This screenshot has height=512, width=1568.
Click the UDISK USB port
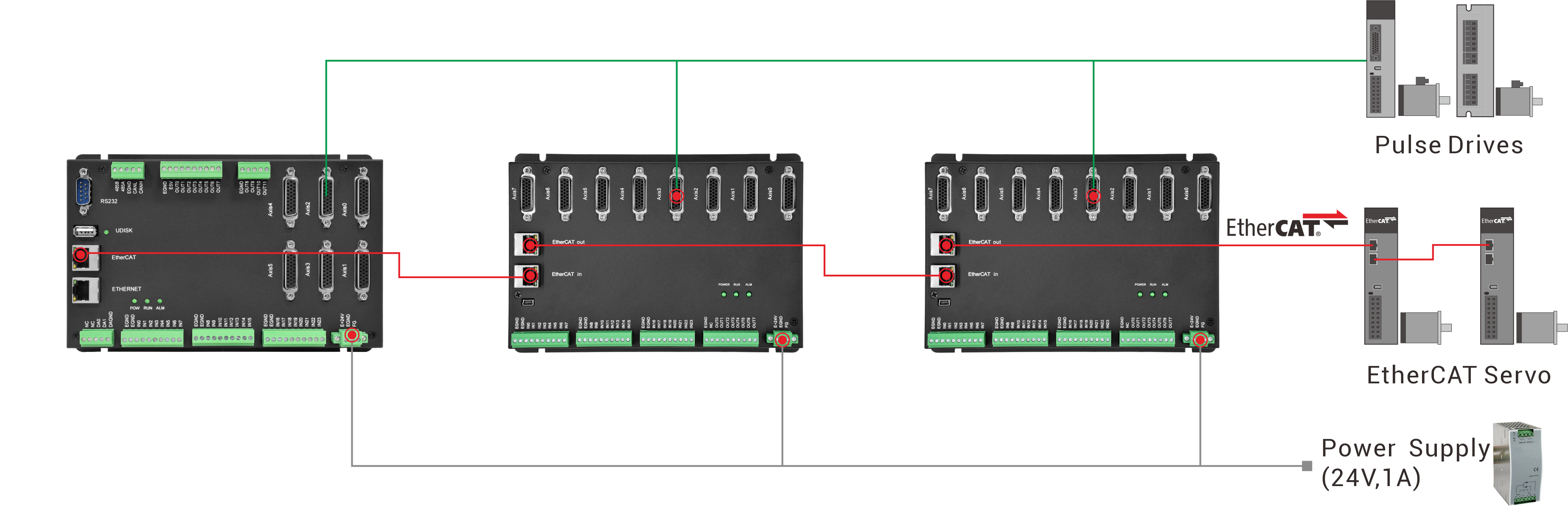85,231
